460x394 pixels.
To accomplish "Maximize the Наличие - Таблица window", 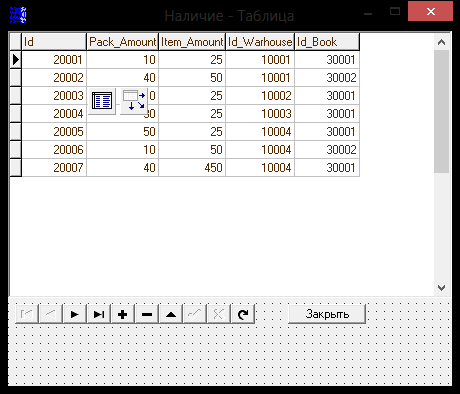I will (395, 12).
